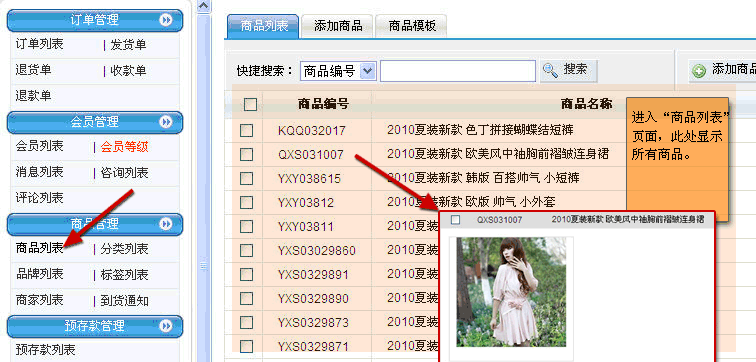The image size is (756, 362).
Task: Check the box for YXY038615
Action: pyautogui.click(x=246, y=178)
